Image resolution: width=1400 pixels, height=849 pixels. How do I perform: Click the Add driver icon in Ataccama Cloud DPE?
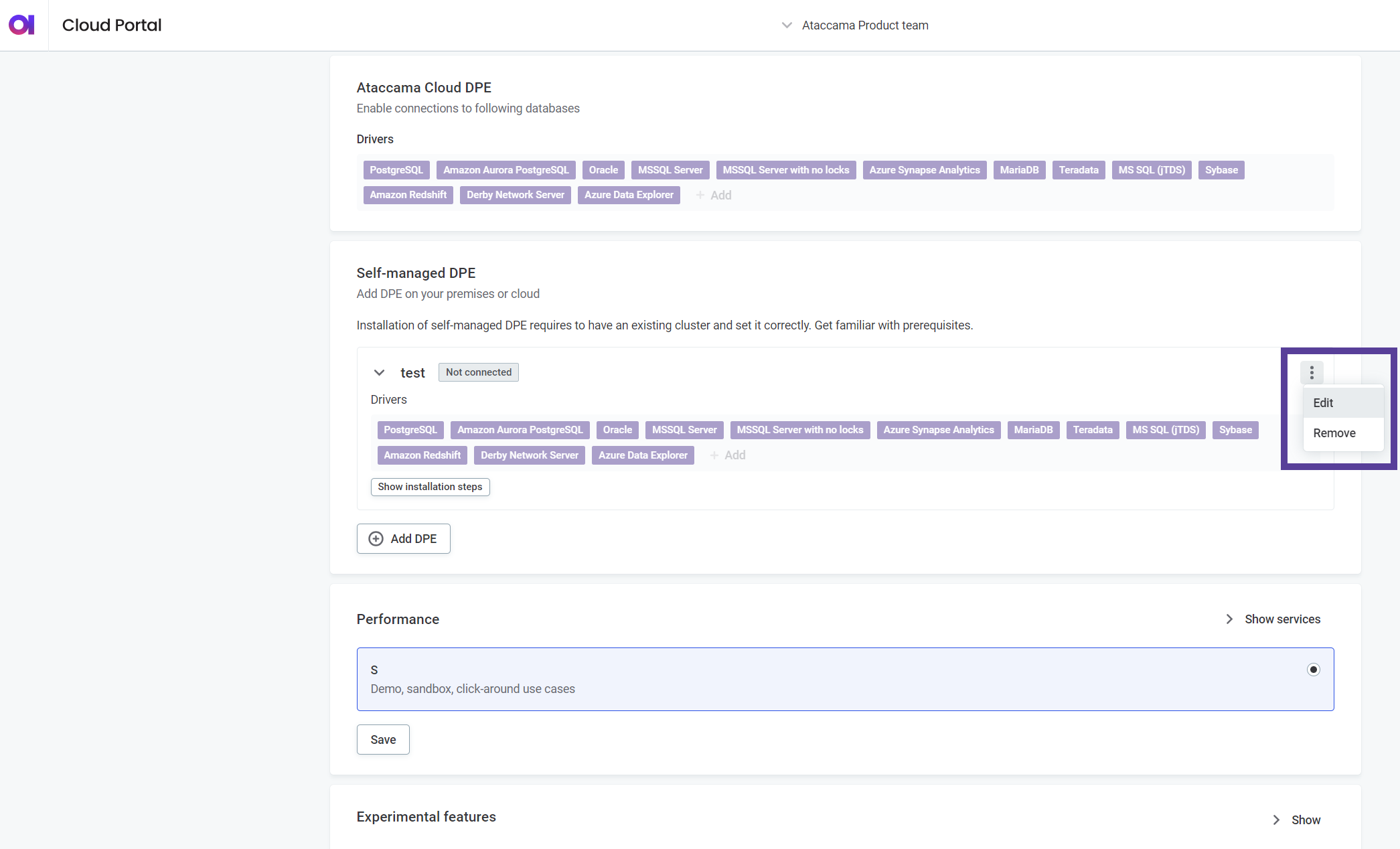click(x=702, y=195)
